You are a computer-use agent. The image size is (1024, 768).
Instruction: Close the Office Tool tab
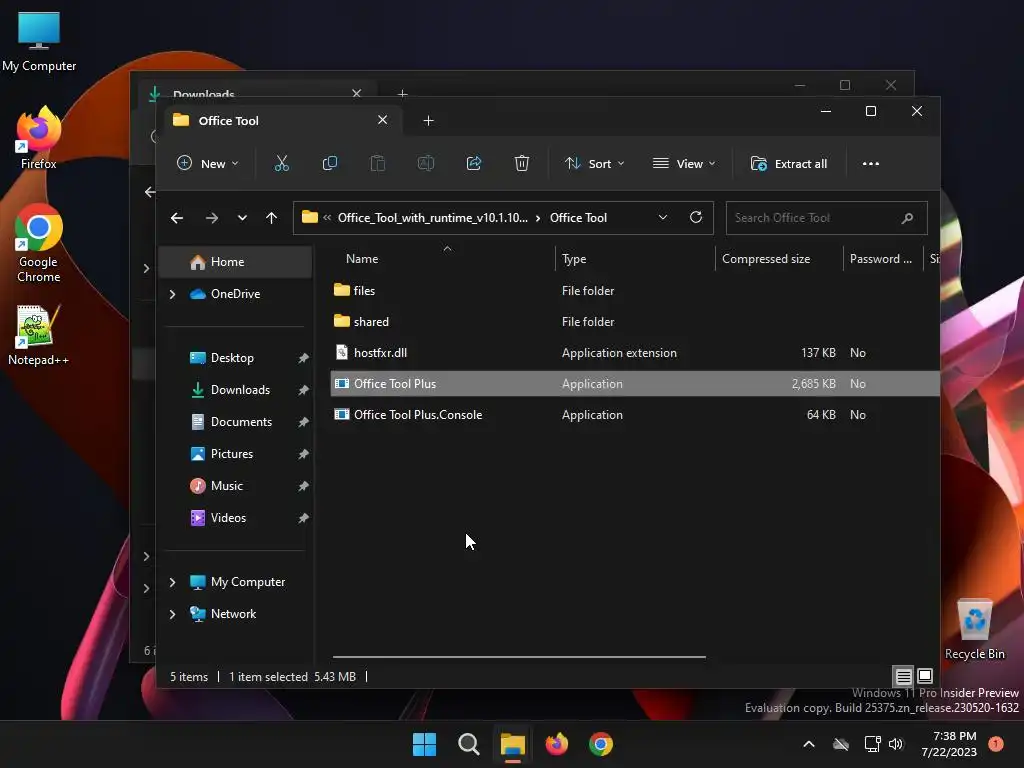(x=383, y=120)
